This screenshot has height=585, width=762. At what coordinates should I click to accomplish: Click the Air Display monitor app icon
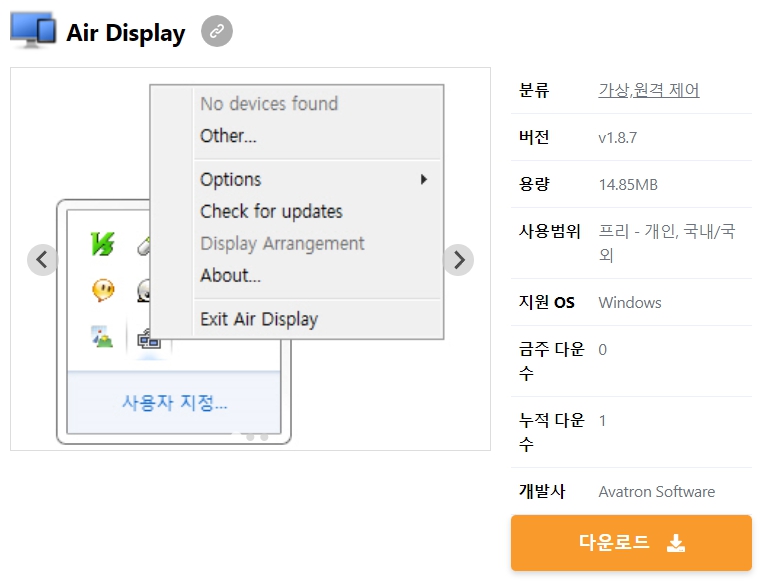click(33, 31)
